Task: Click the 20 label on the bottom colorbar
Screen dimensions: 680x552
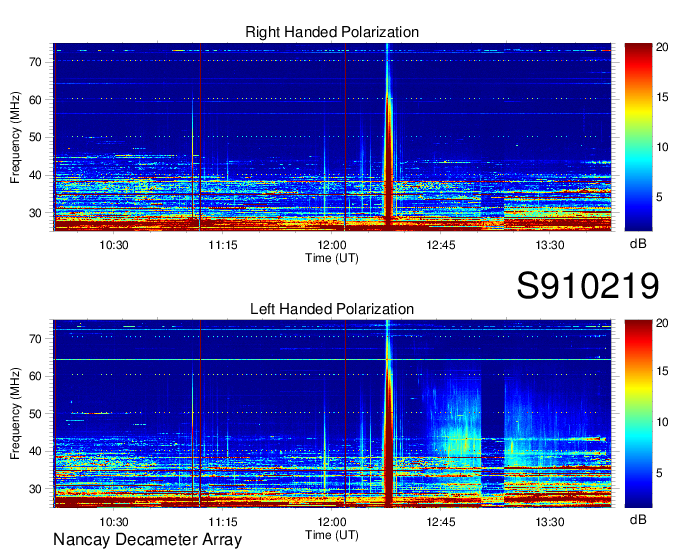Action: point(662,324)
